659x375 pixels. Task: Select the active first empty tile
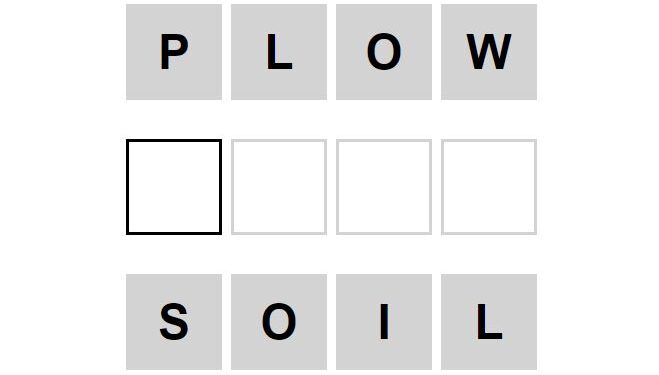[x=174, y=187]
